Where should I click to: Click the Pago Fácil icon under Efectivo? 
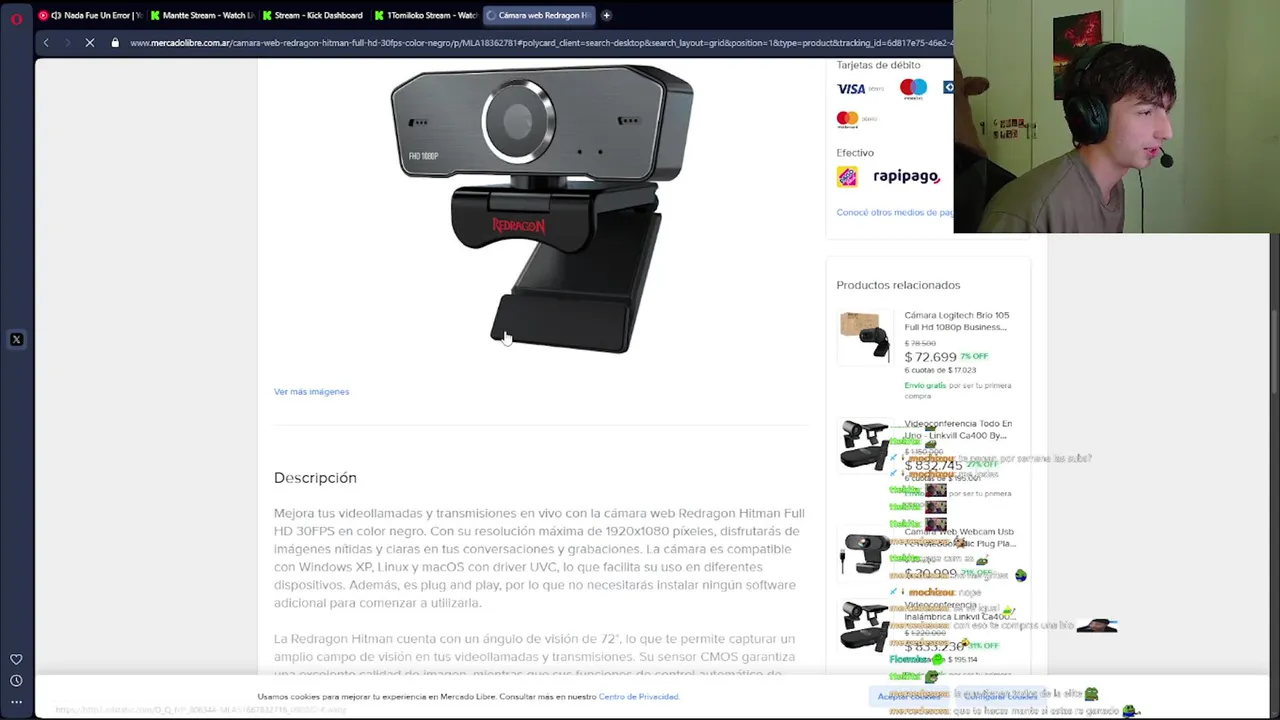pos(847,177)
